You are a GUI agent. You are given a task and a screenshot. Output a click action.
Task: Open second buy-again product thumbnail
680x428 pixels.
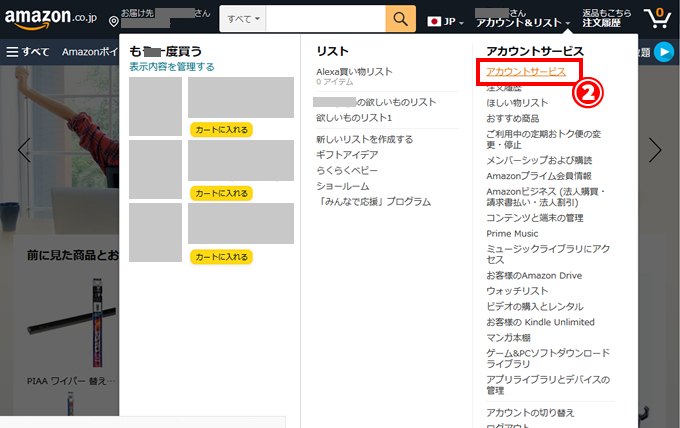tap(155, 170)
